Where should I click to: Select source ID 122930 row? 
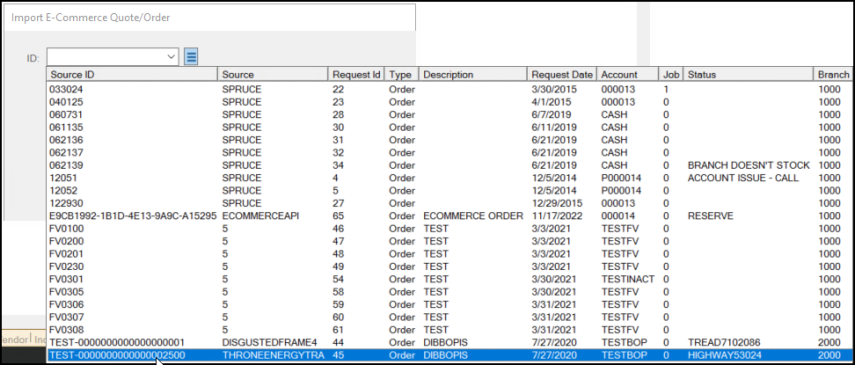coord(449,203)
